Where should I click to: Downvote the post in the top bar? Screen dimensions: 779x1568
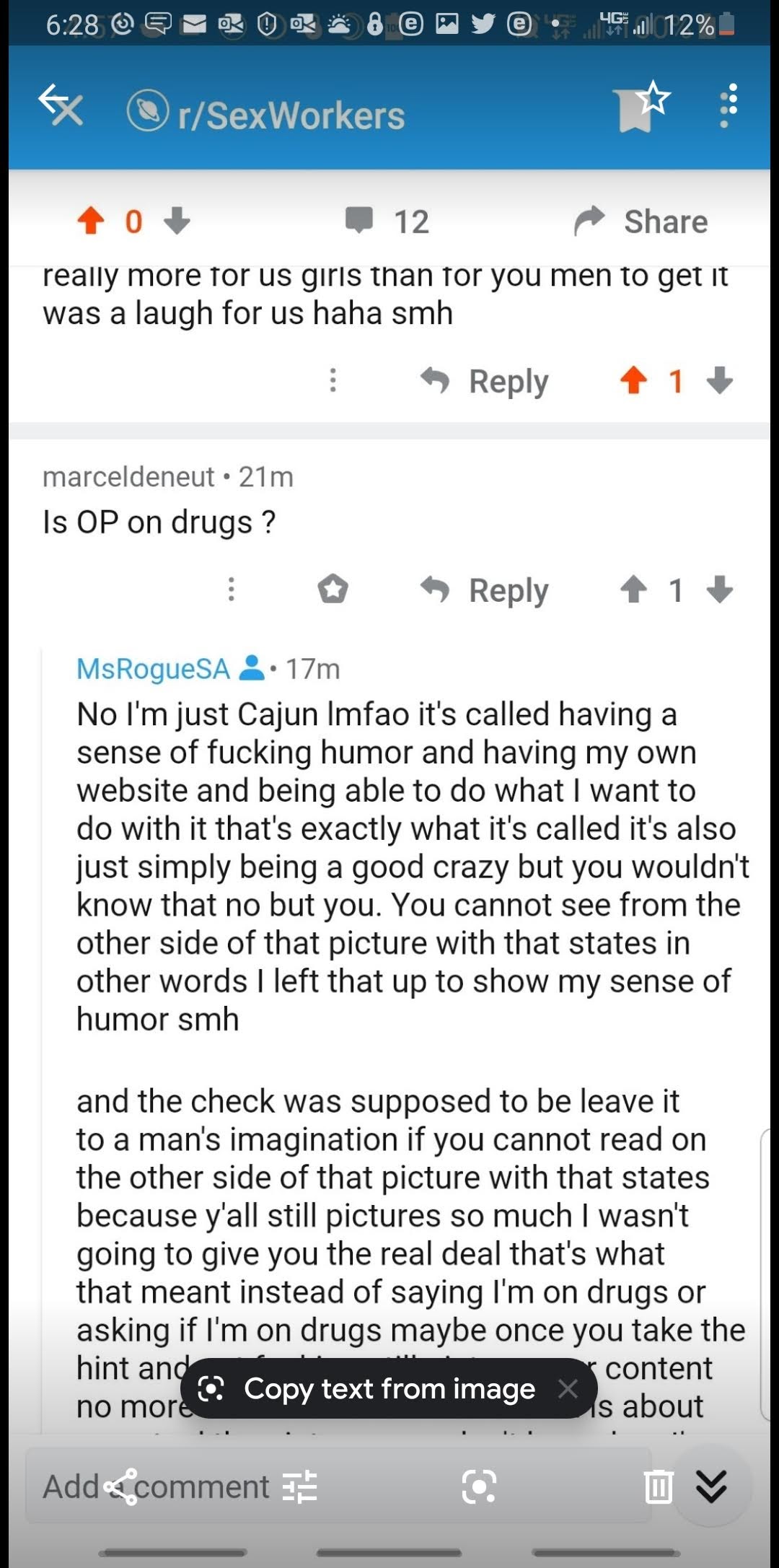pyautogui.click(x=177, y=221)
